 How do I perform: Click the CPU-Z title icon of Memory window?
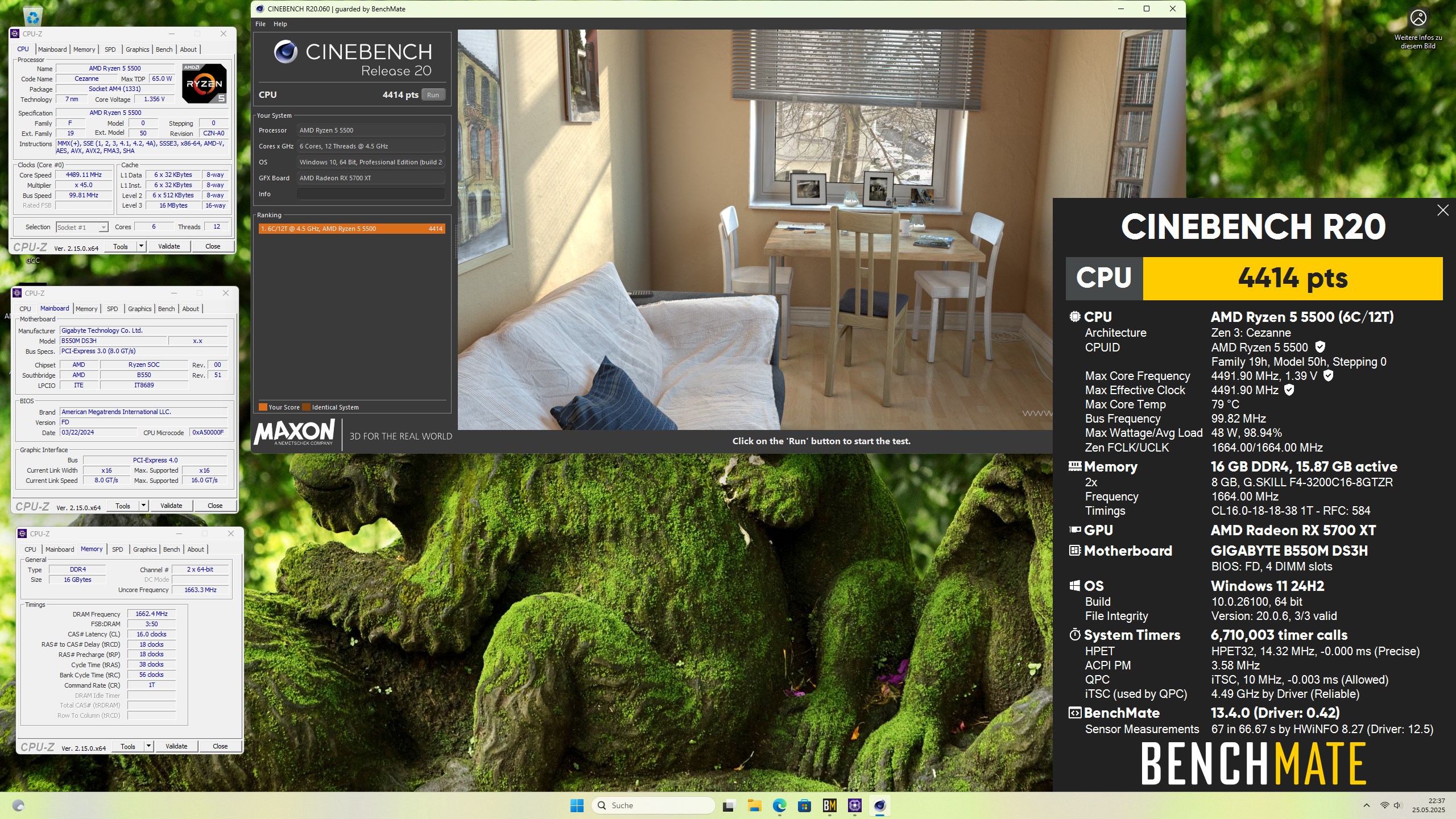(22, 533)
